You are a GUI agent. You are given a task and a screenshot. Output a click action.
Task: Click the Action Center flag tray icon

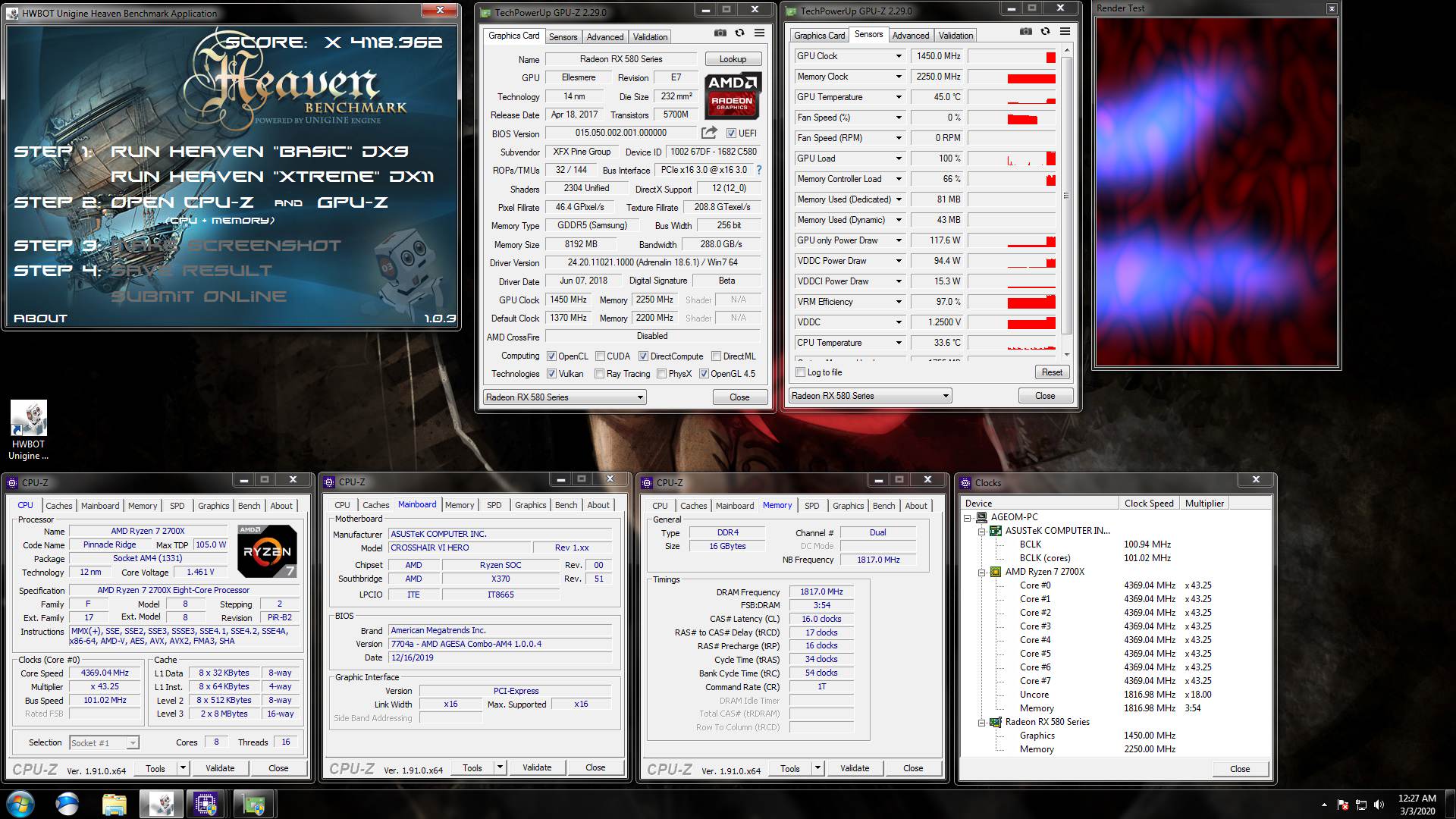click(x=1343, y=805)
